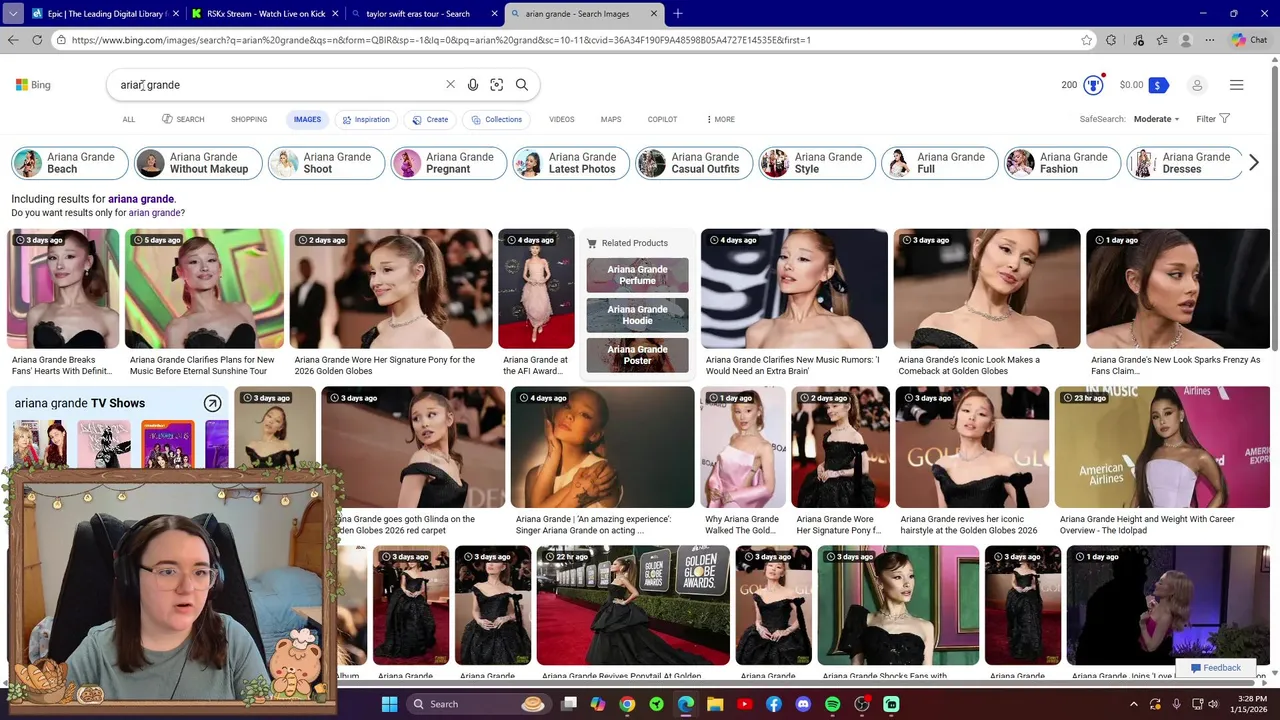Expand the MORE search categories menu
Image resolution: width=1280 pixels, height=720 pixels.
click(x=720, y=119)
